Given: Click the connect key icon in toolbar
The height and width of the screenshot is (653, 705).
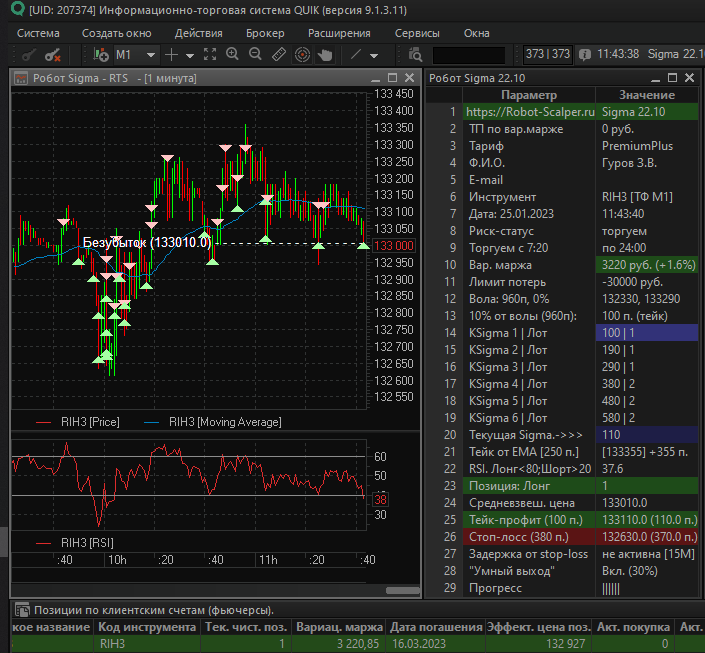Looking at the screenshot, I should (29, 55).
